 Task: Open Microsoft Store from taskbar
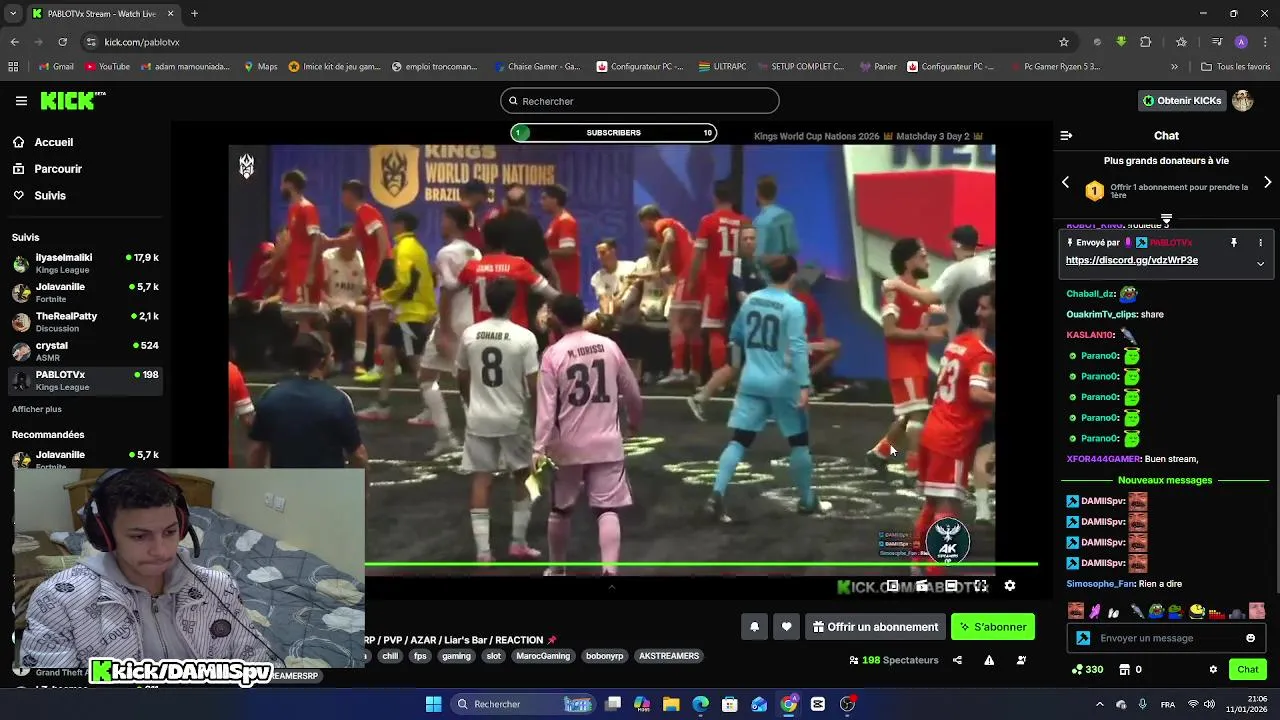[730, 704]
